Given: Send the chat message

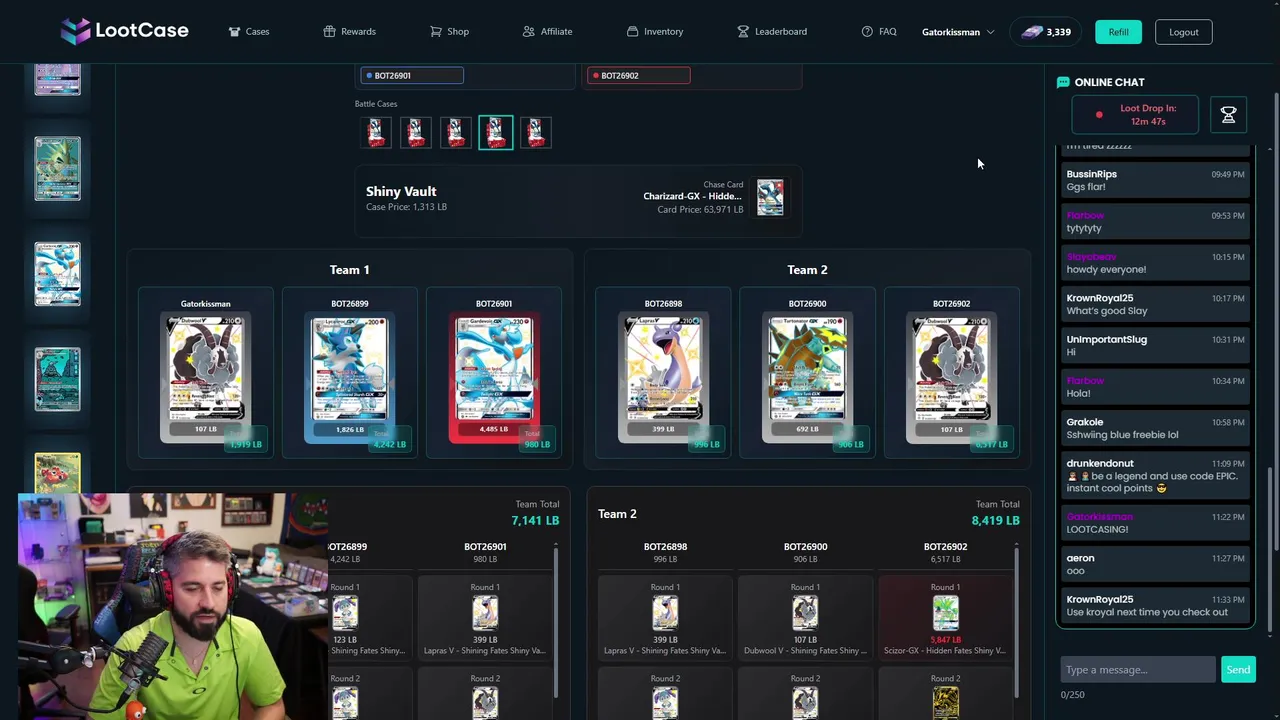Looking at the screenshot, I should [x=1238, y=670].
